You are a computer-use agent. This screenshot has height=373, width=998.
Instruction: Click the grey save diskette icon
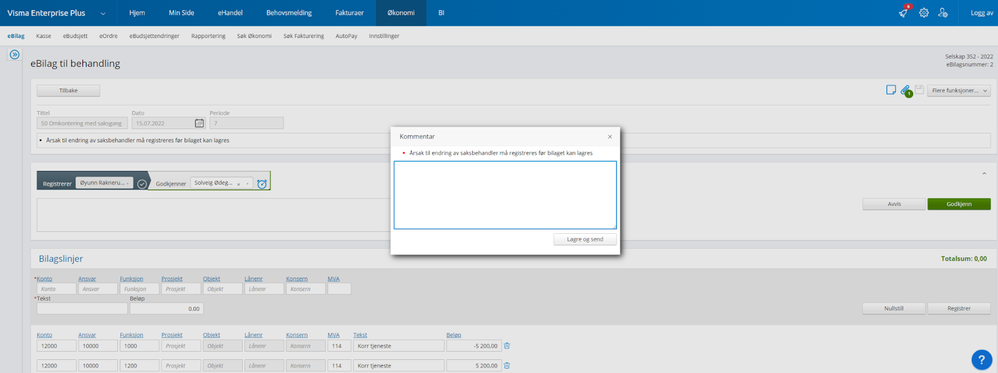click(x=919, y=90)
